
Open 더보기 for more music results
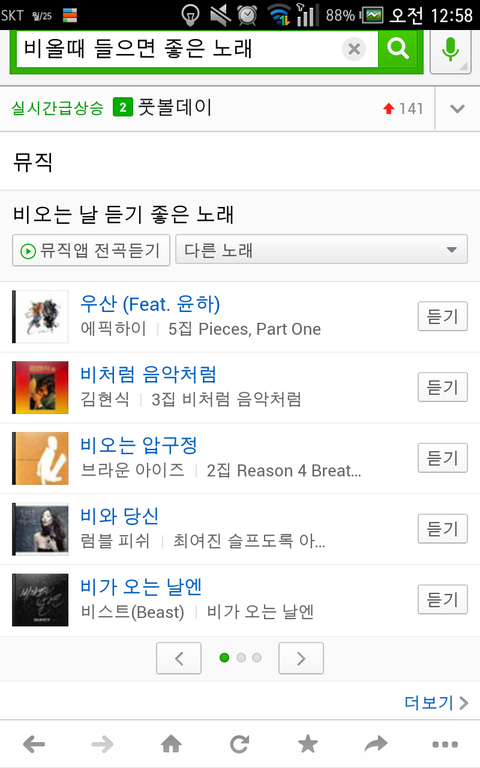436,702
